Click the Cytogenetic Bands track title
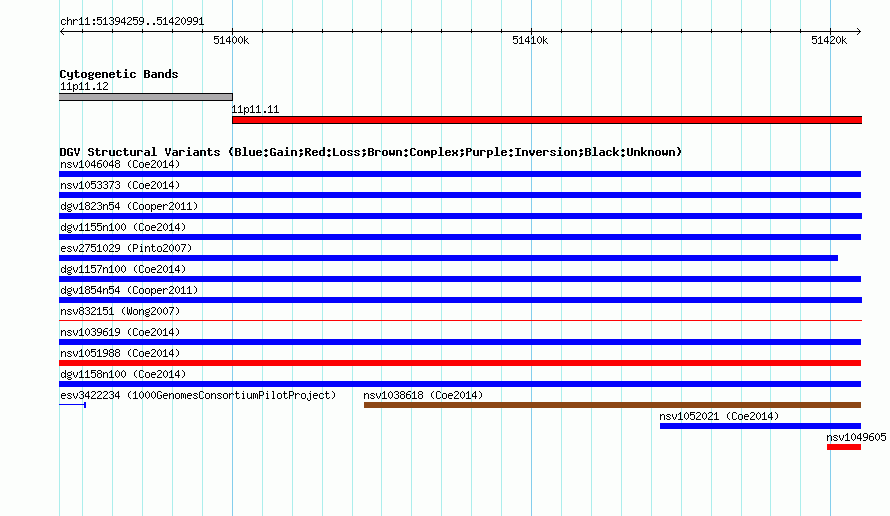This screenshot has width=890, height=516. click(x=119, y=74)
